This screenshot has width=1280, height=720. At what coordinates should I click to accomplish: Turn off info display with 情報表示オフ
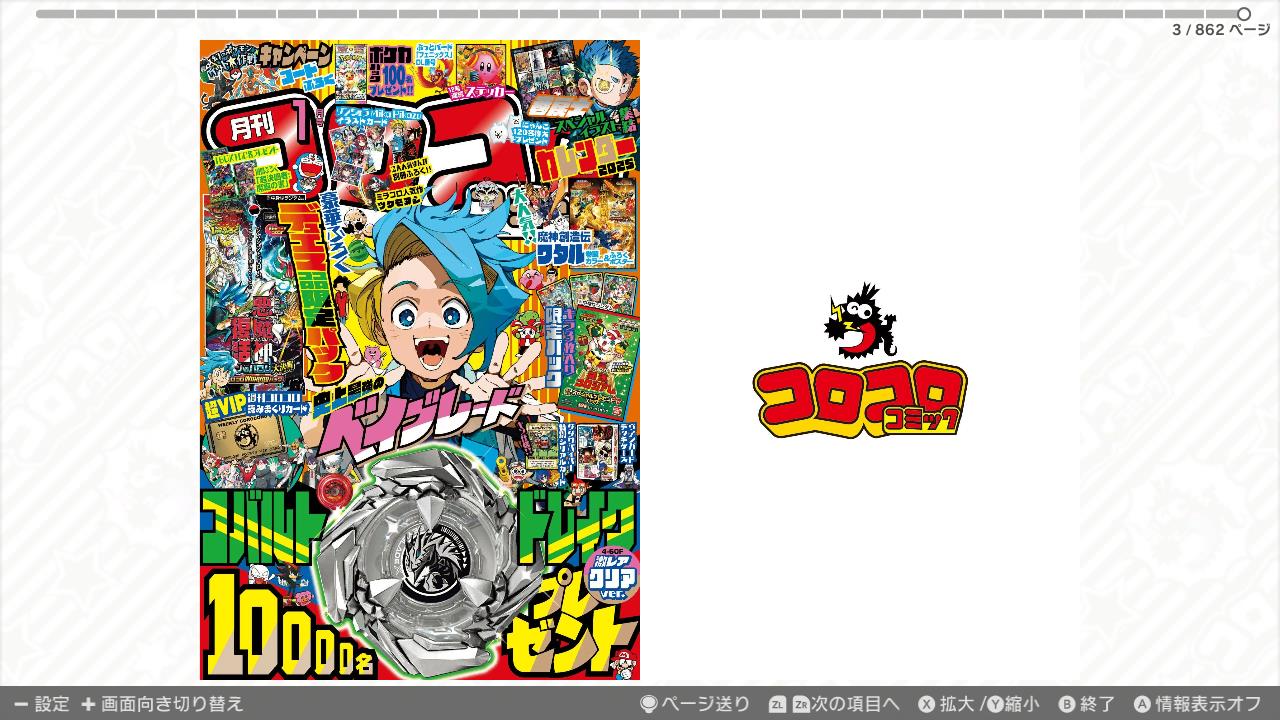pos(1208,704)
